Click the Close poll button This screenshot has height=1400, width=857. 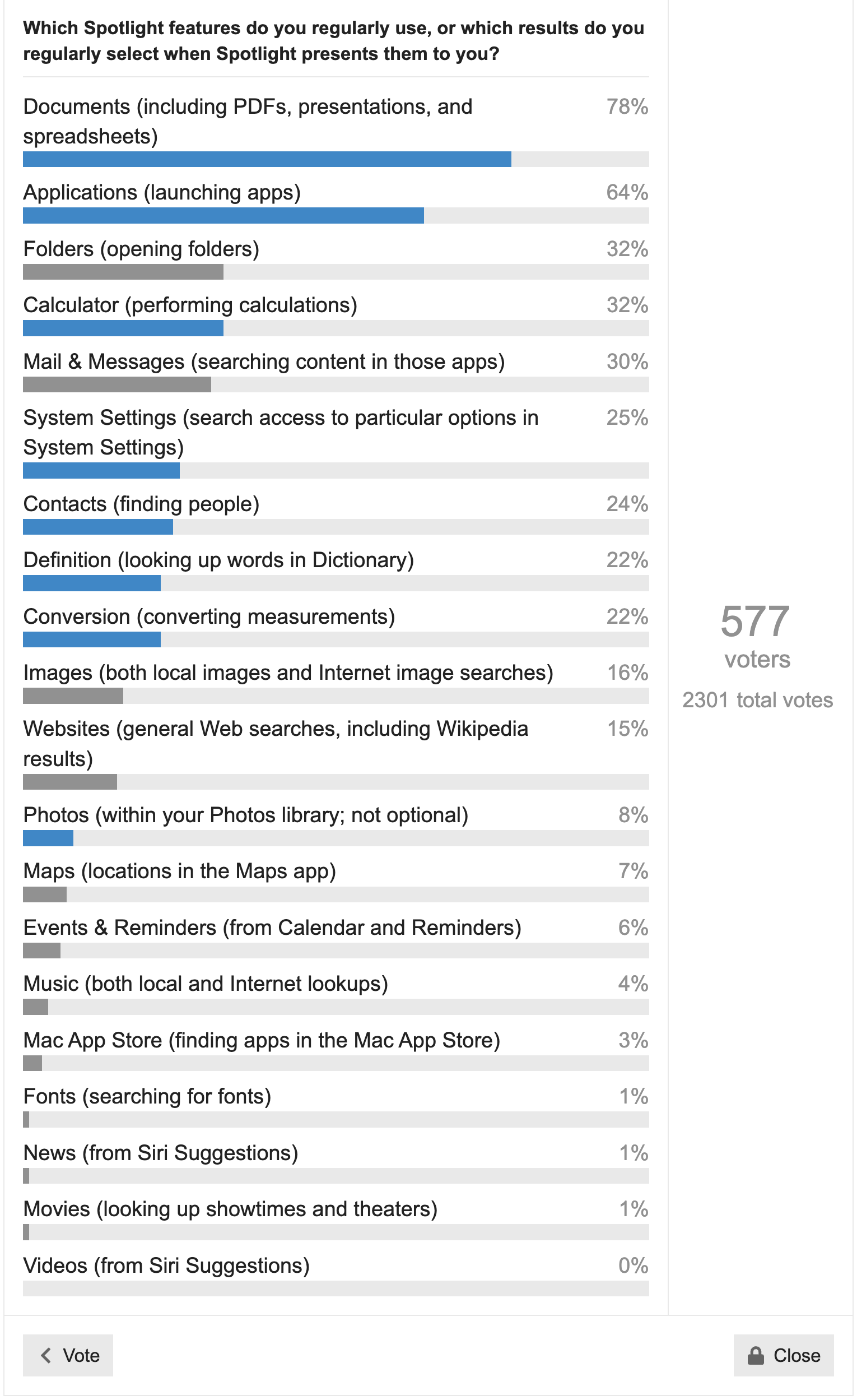[783, 1355]
